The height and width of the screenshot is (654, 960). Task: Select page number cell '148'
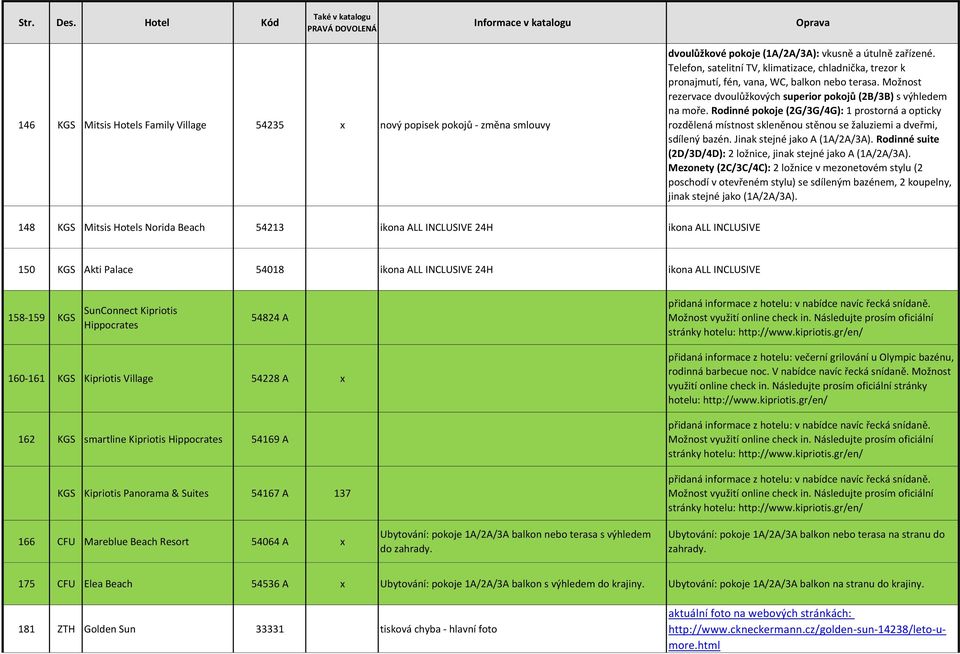tap(26, 227)
